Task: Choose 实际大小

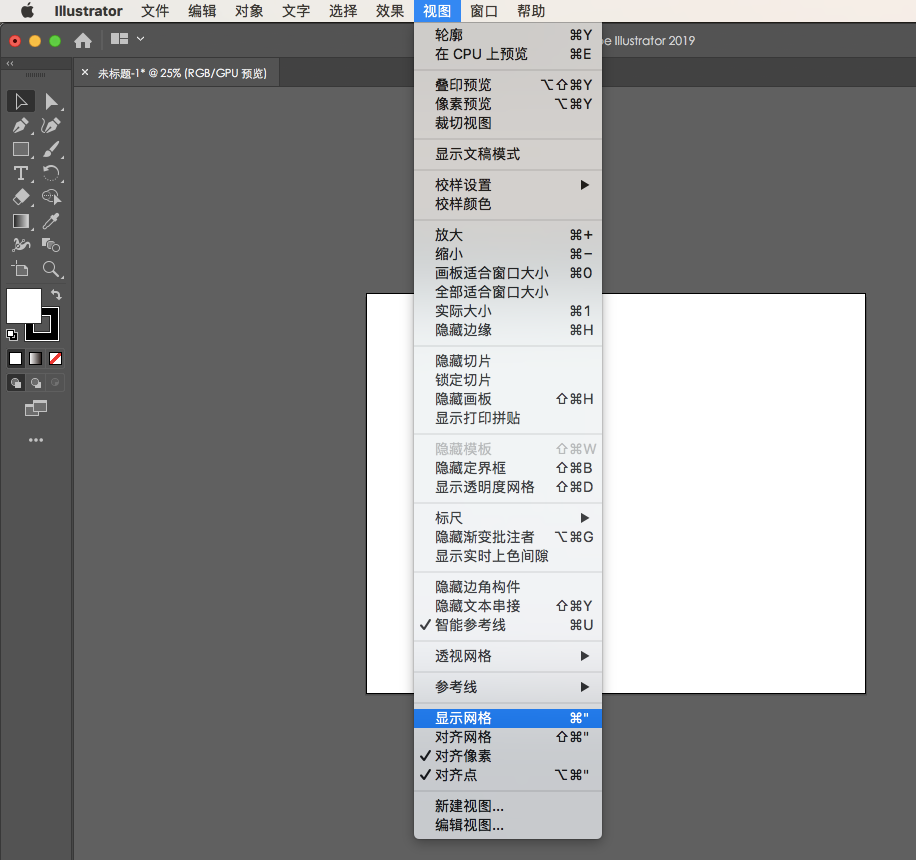Action: tap(508, 311)
